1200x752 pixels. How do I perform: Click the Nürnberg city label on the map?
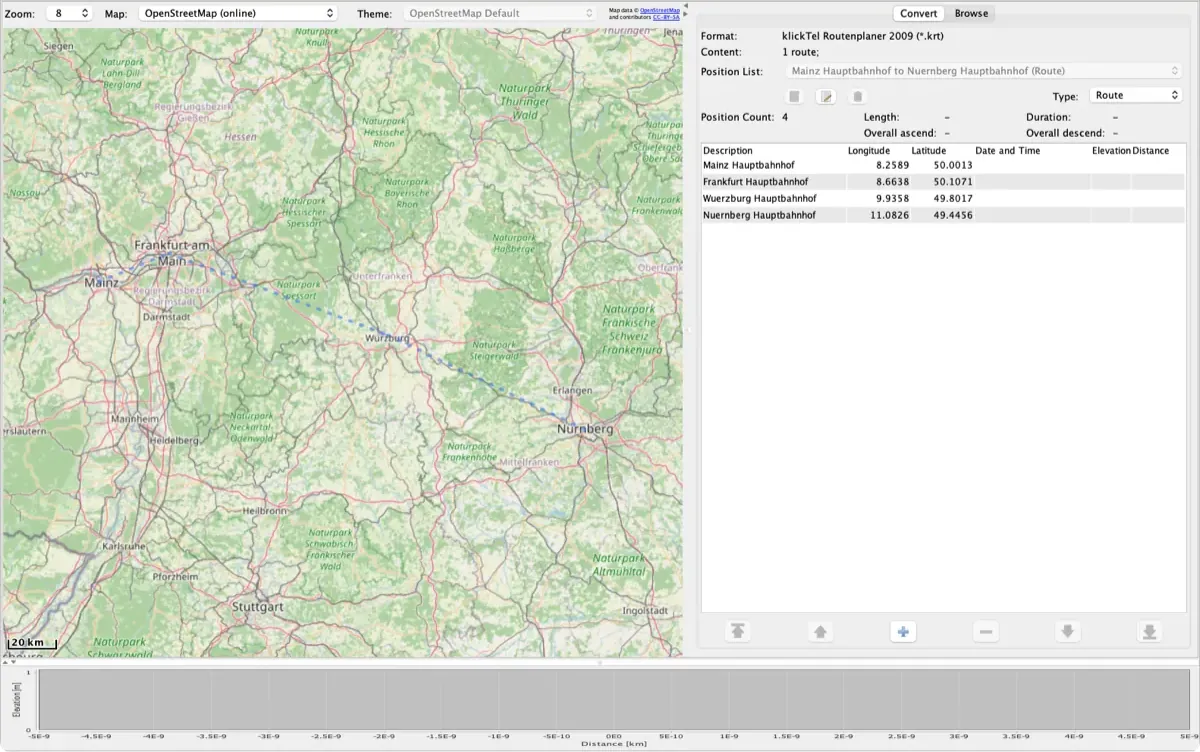coord(585,429)
